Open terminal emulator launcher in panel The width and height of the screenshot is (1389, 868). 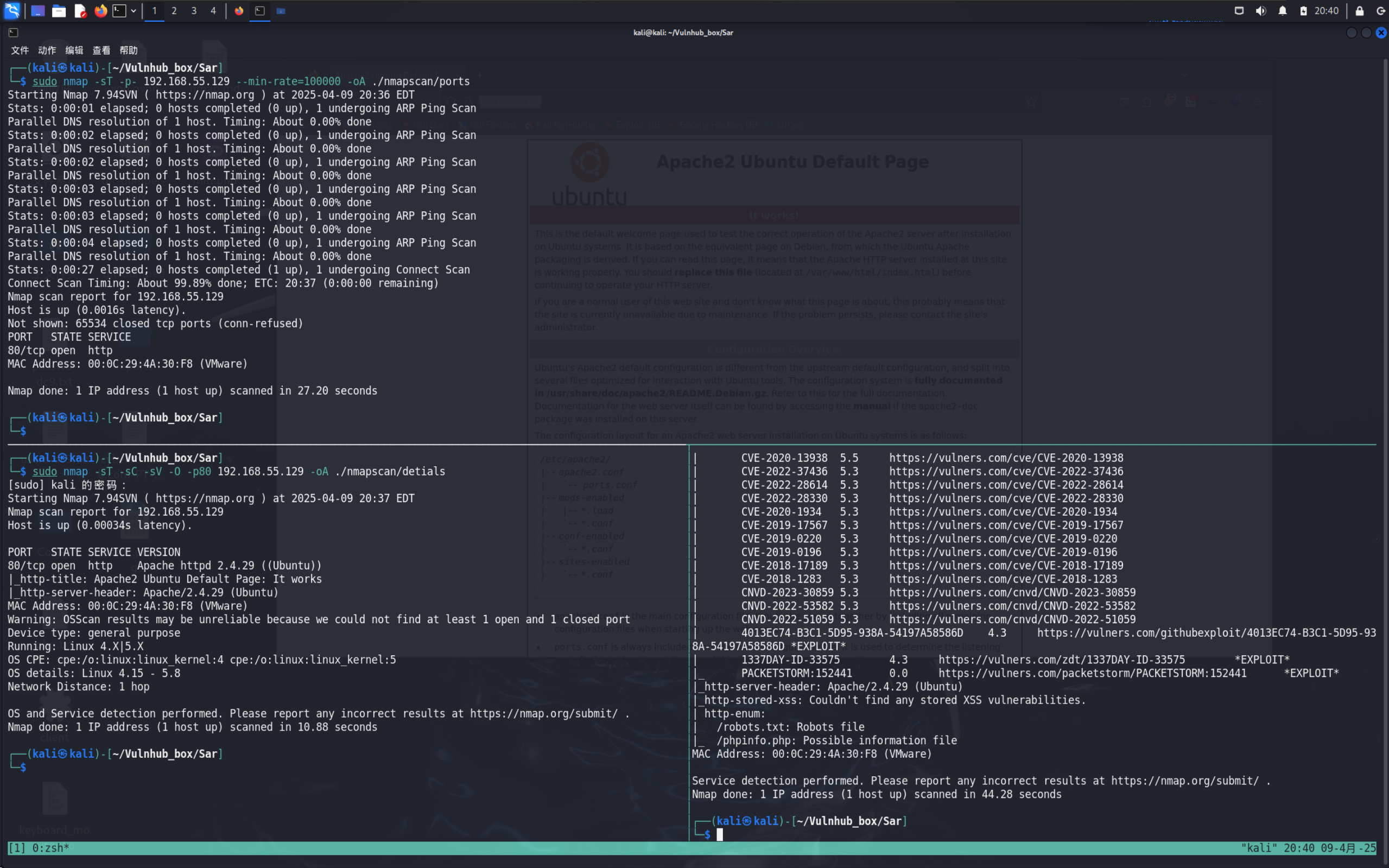(119, 11)
